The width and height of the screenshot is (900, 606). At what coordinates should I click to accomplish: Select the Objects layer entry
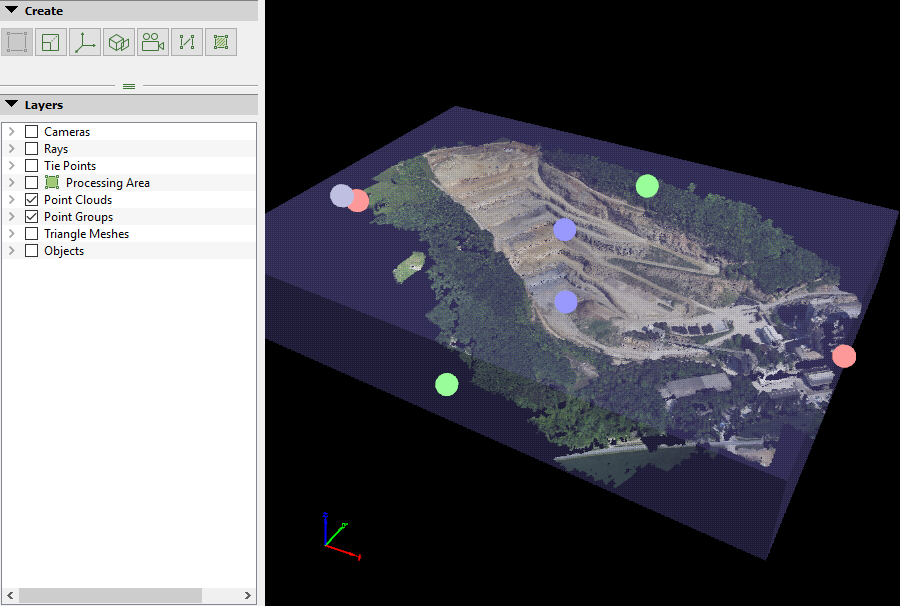click(x=64, y=251)
